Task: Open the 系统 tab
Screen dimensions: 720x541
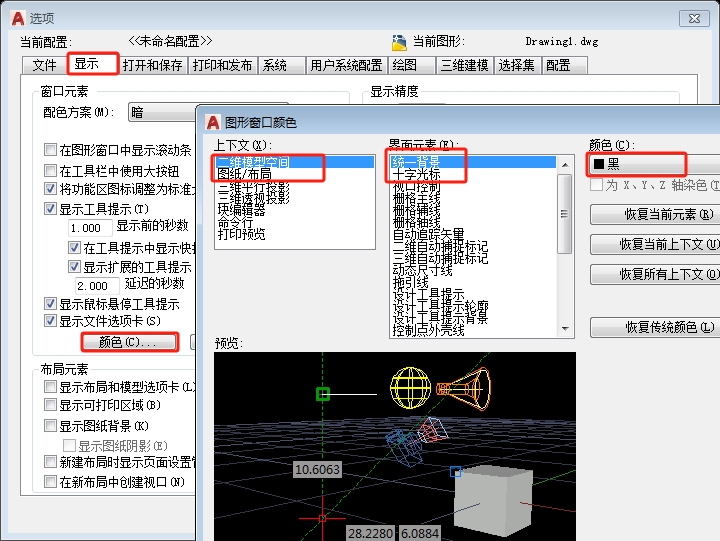Action: coord(281,65)
